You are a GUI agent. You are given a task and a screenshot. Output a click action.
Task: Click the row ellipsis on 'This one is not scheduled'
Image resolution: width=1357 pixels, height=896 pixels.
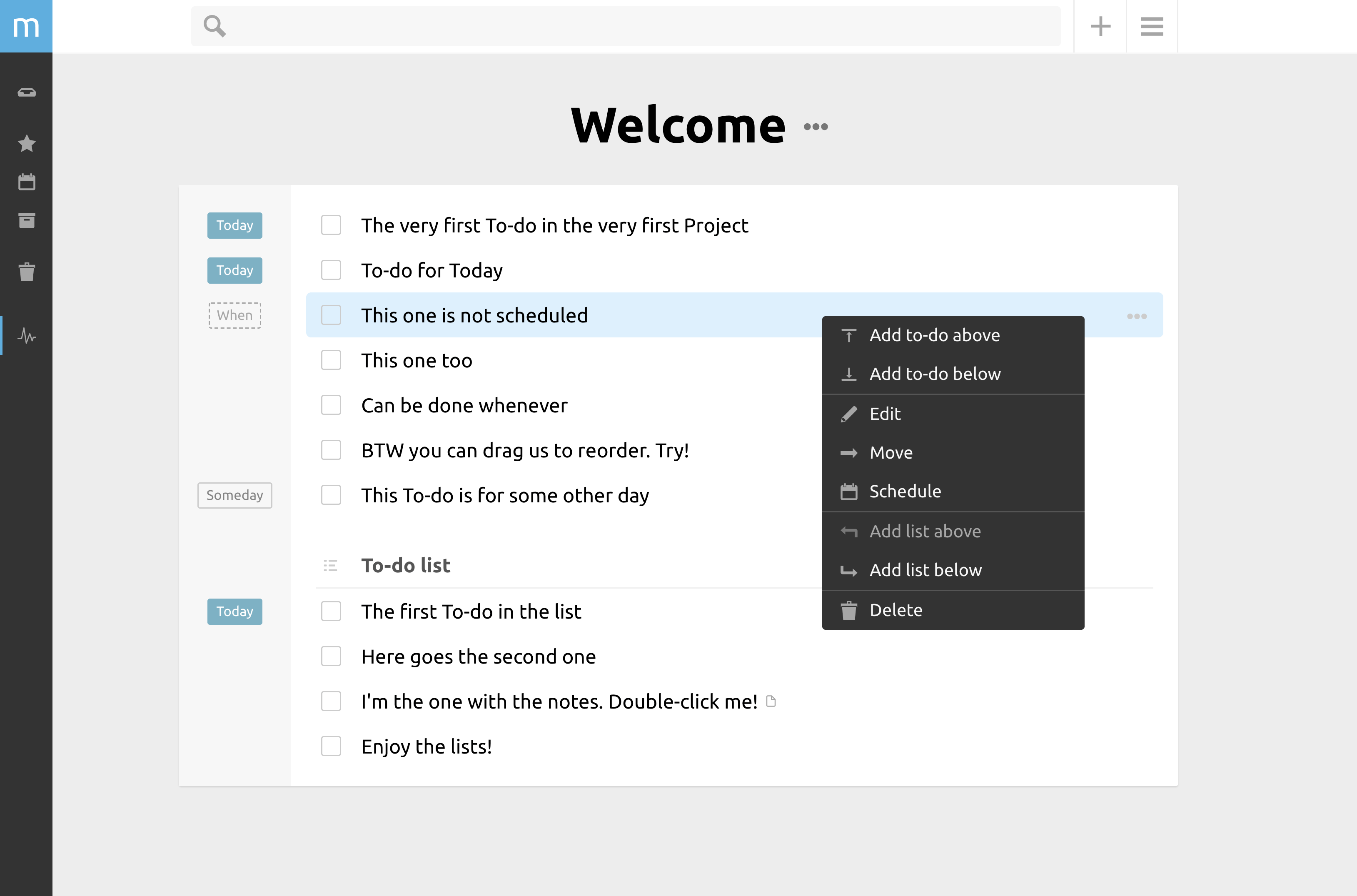1136,316
